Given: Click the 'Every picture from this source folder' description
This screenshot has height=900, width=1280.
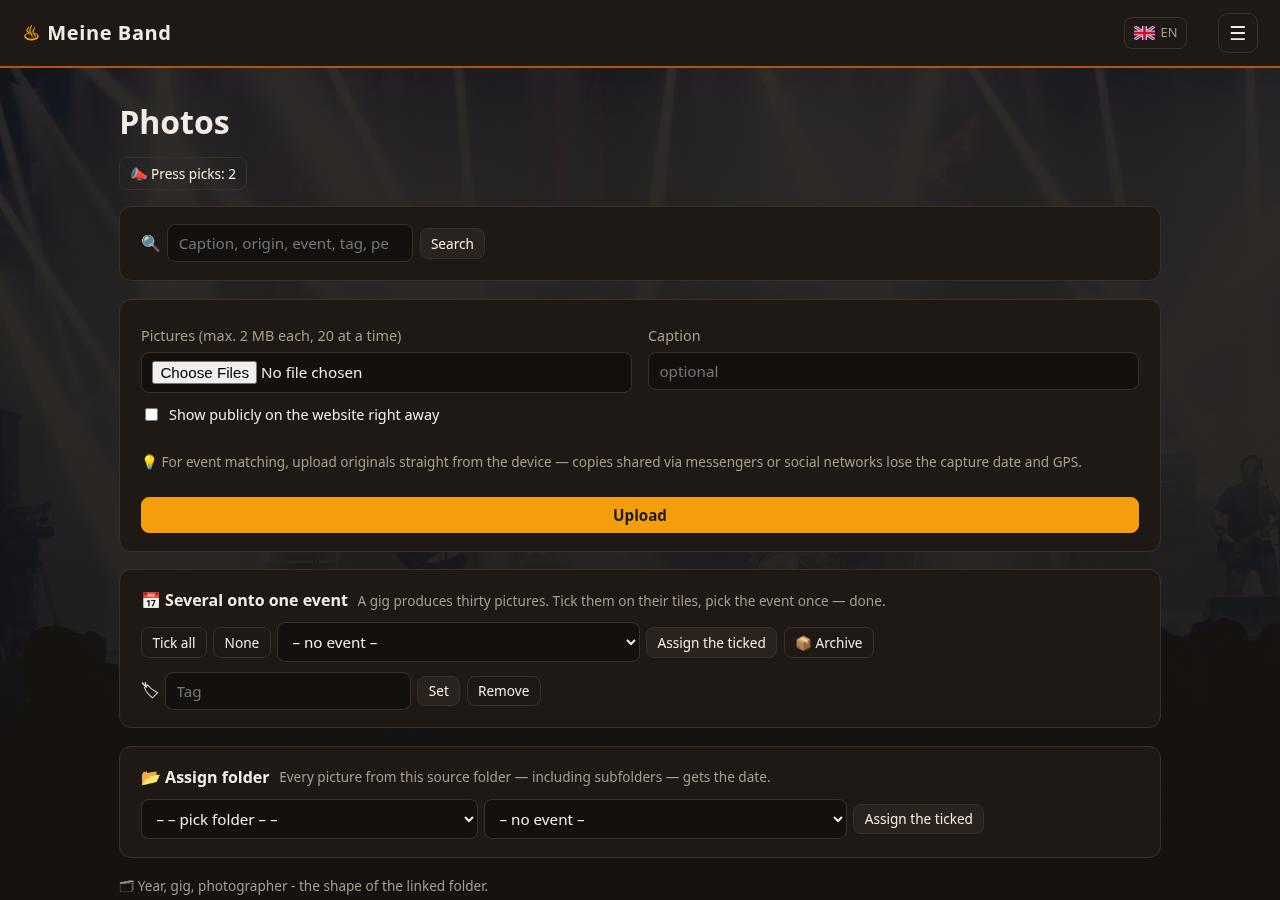Looking at the screenshot, I should (x=524, y=777).
